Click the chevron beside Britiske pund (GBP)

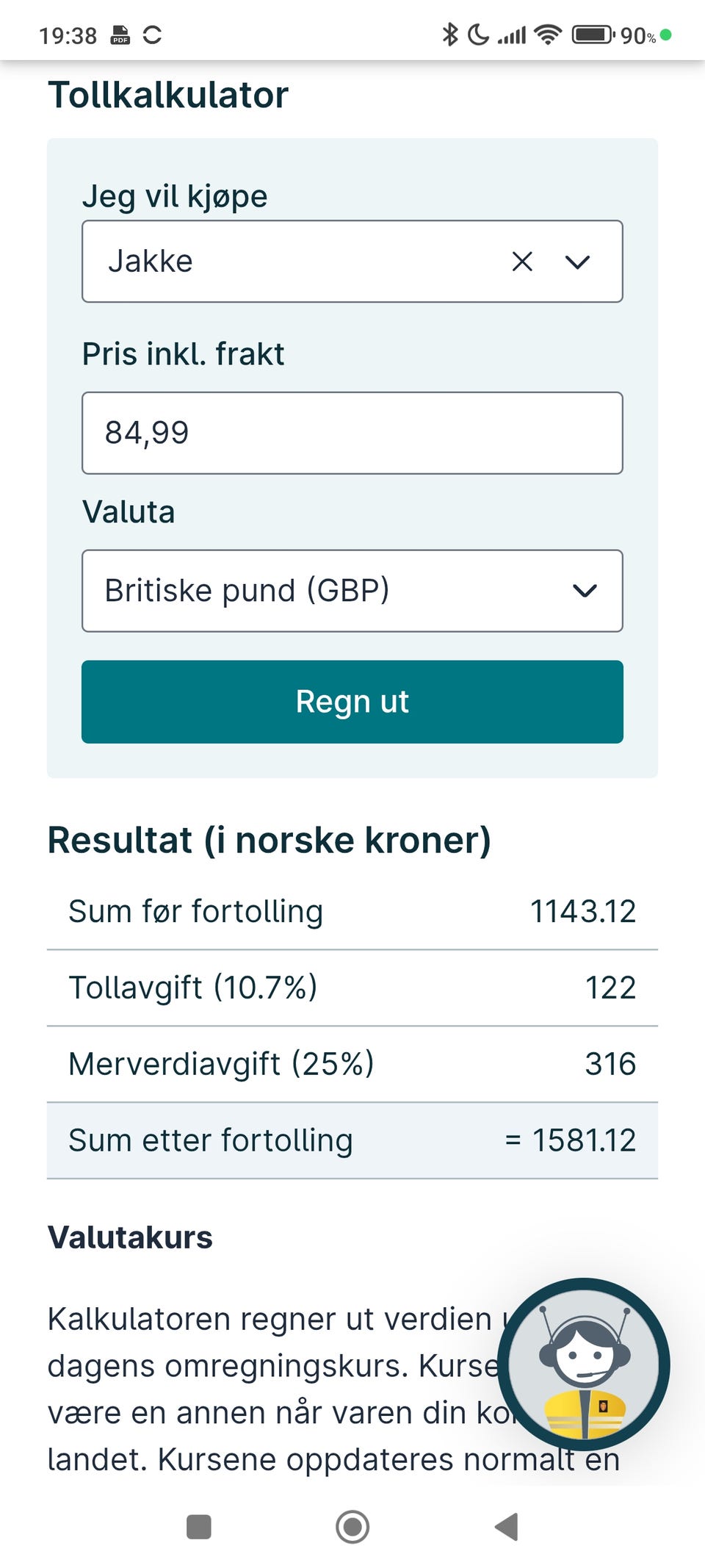coord(585,591)
